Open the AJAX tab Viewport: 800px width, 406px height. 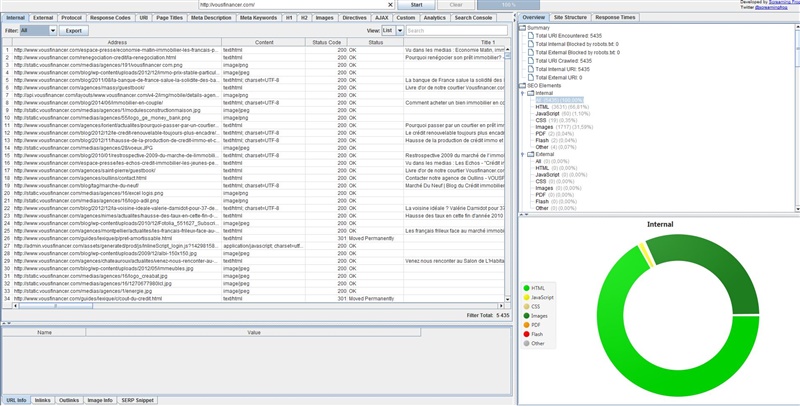click(x=382, y=18)
